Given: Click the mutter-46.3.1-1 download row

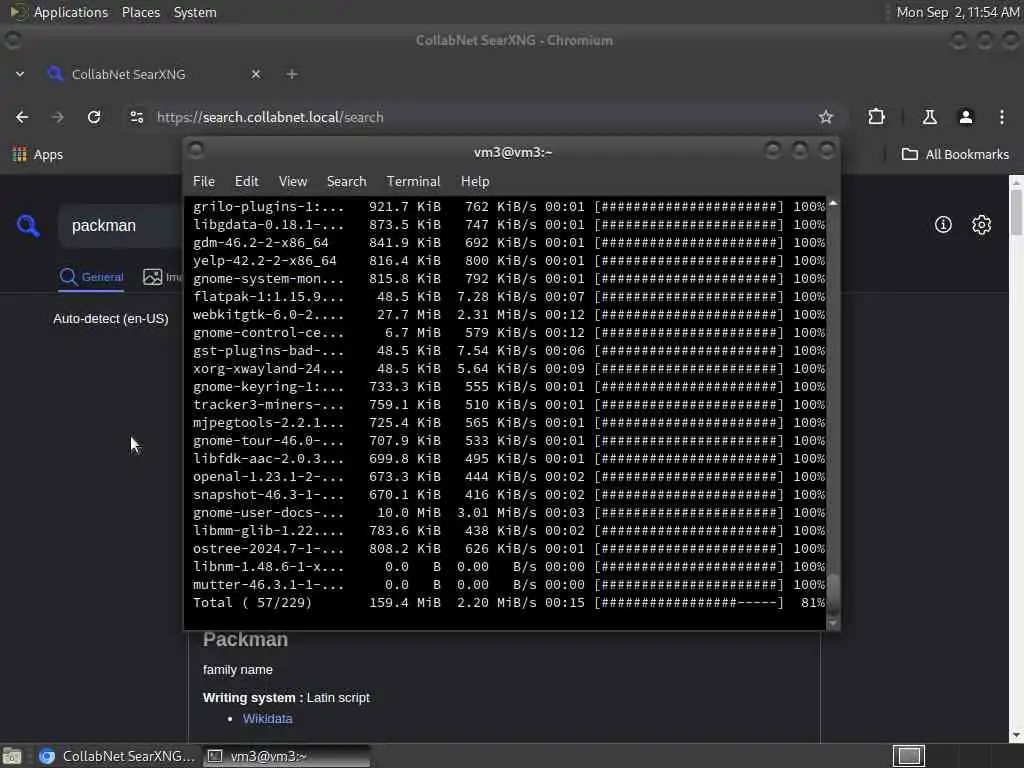Looking at the screenshot, I should tap(509, 584).
